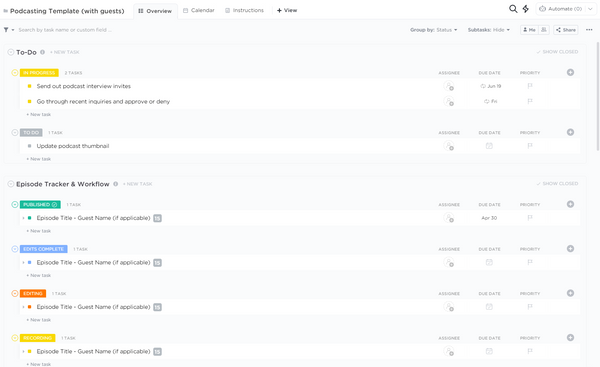Open the filter funnel icon
The height and width of the screenshot is (367, 600).
tap(6, 30)
